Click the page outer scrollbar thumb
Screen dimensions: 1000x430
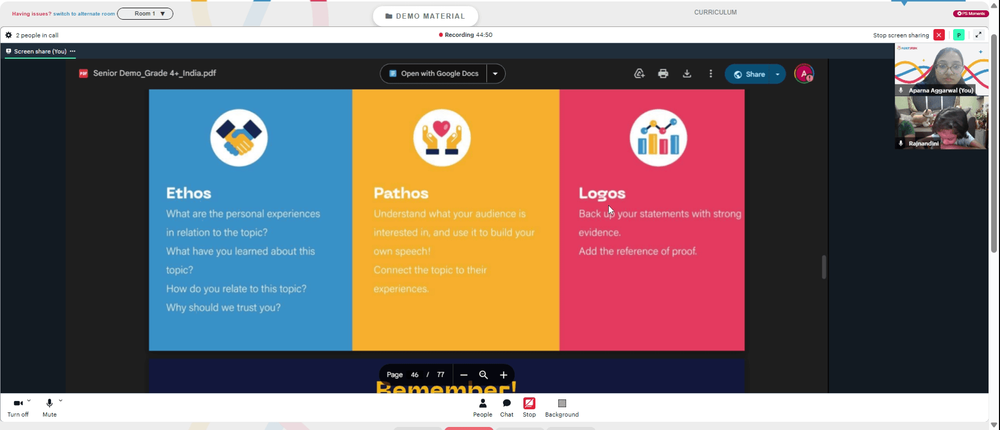tap(996, 144)
